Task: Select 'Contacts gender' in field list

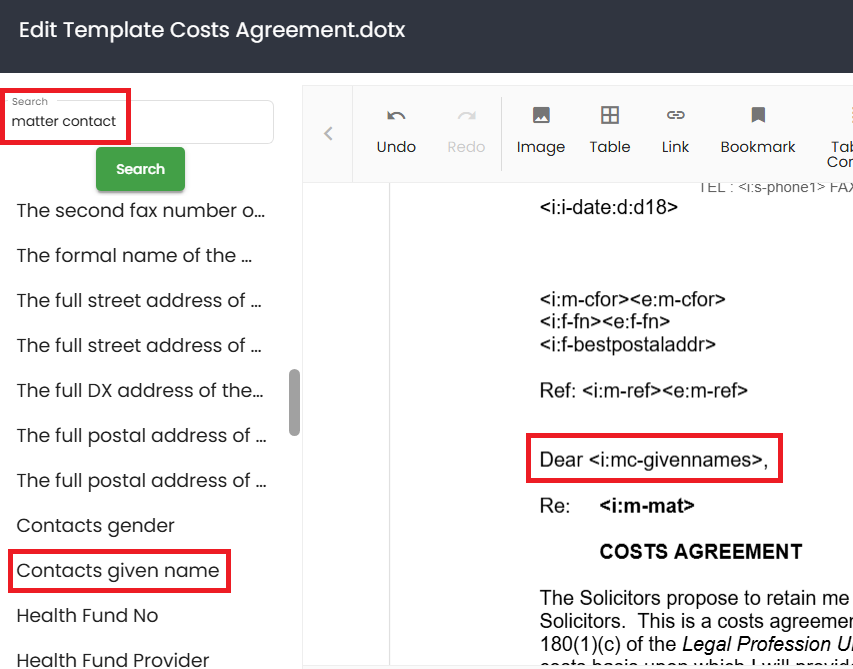Action: [x=96, y=526]
